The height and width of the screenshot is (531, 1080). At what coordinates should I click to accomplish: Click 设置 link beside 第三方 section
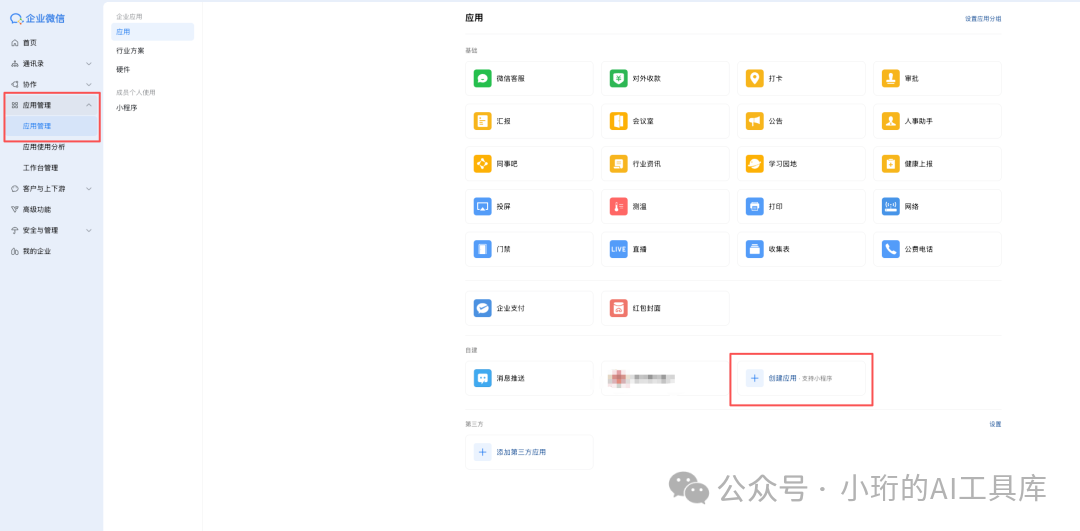995,424
